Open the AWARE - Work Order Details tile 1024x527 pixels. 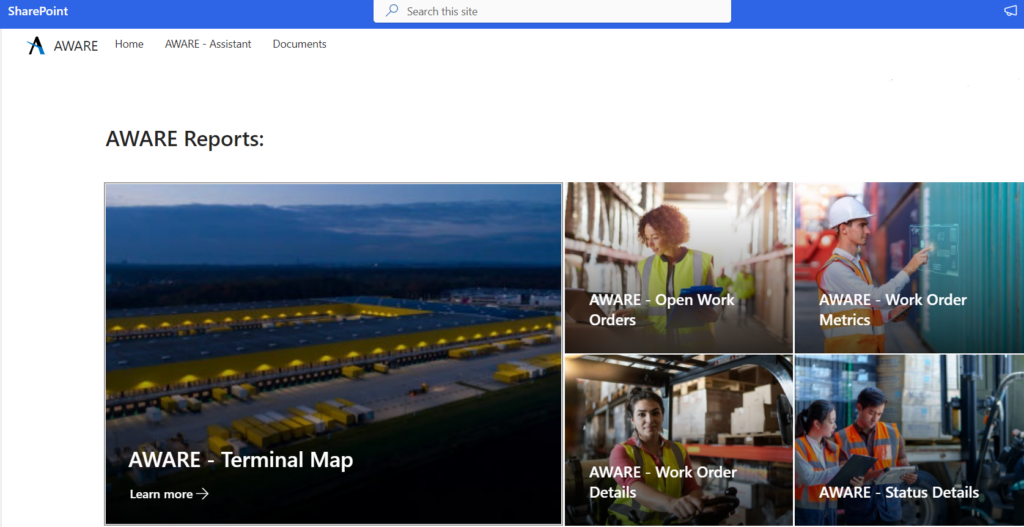679,440
